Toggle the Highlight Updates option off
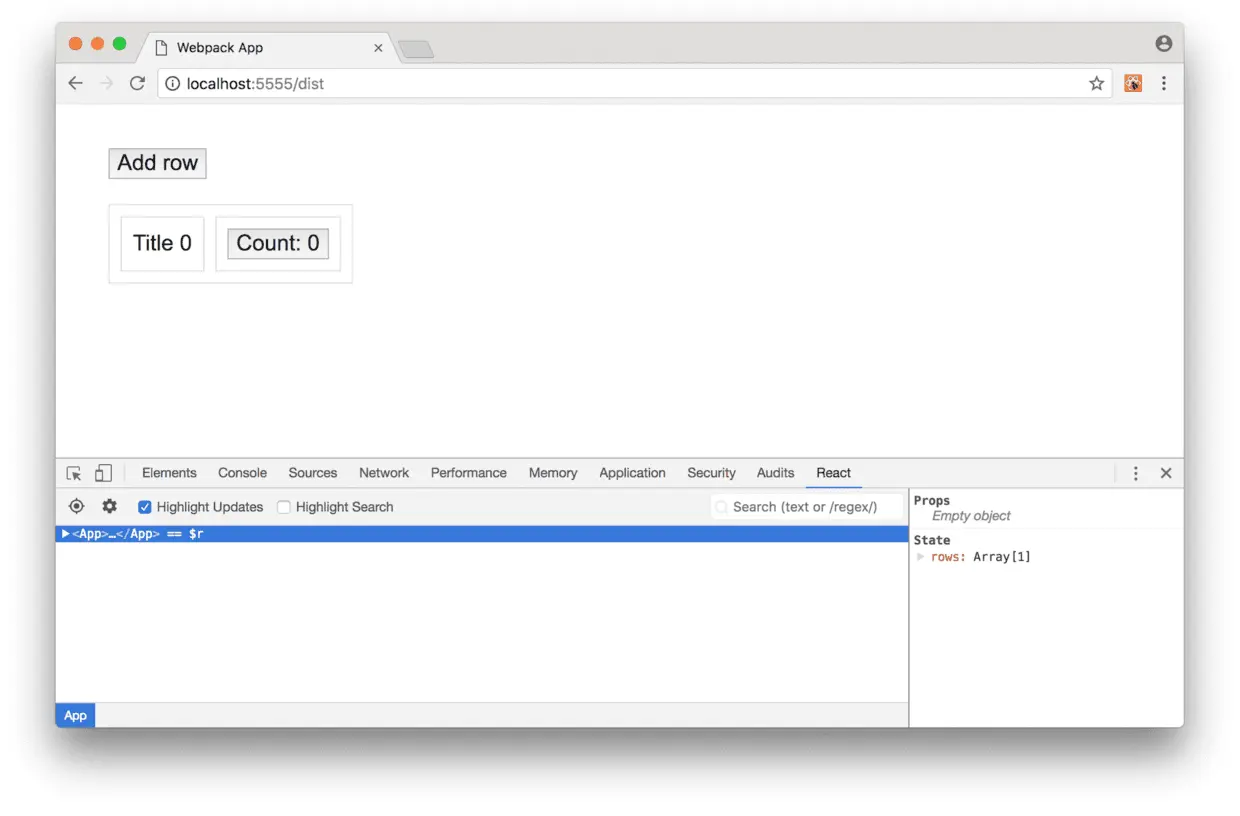Image resolution: width=1240 pixels, height=816 pixels. click(145, 506)
